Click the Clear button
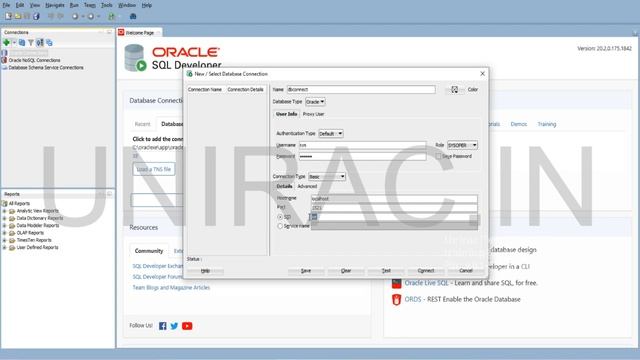640x360 pixels. click(346, 271)
